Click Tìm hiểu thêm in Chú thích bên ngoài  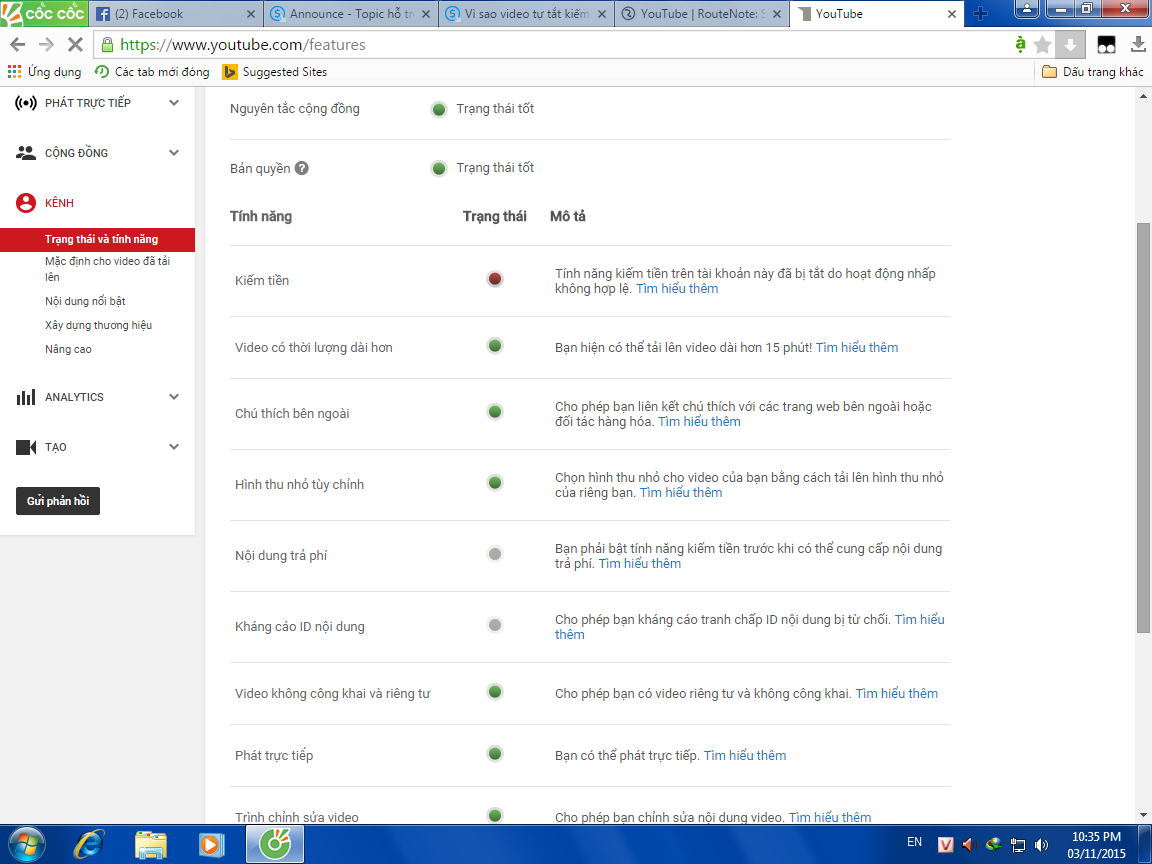(699, 422)
